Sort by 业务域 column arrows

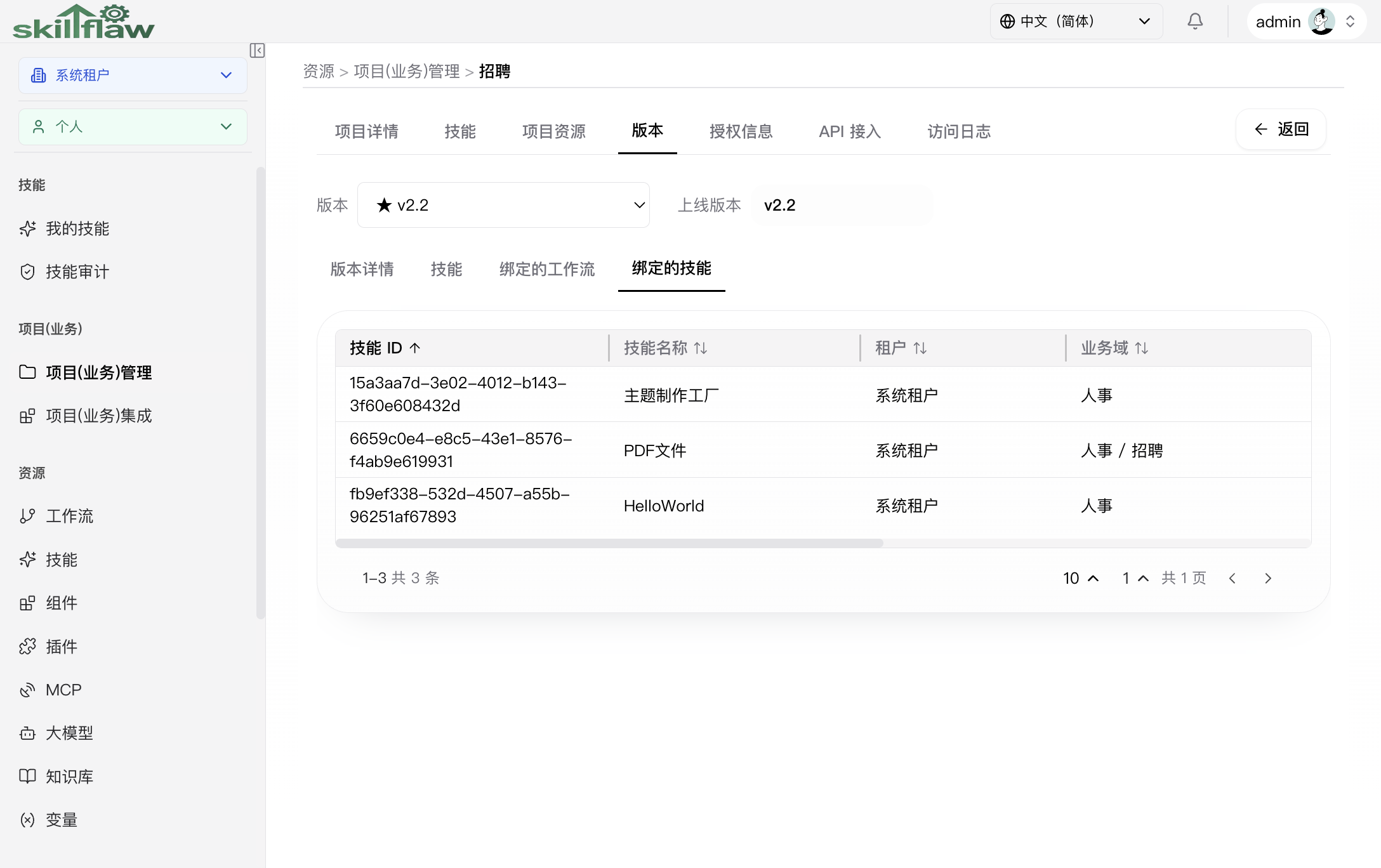1142,348
